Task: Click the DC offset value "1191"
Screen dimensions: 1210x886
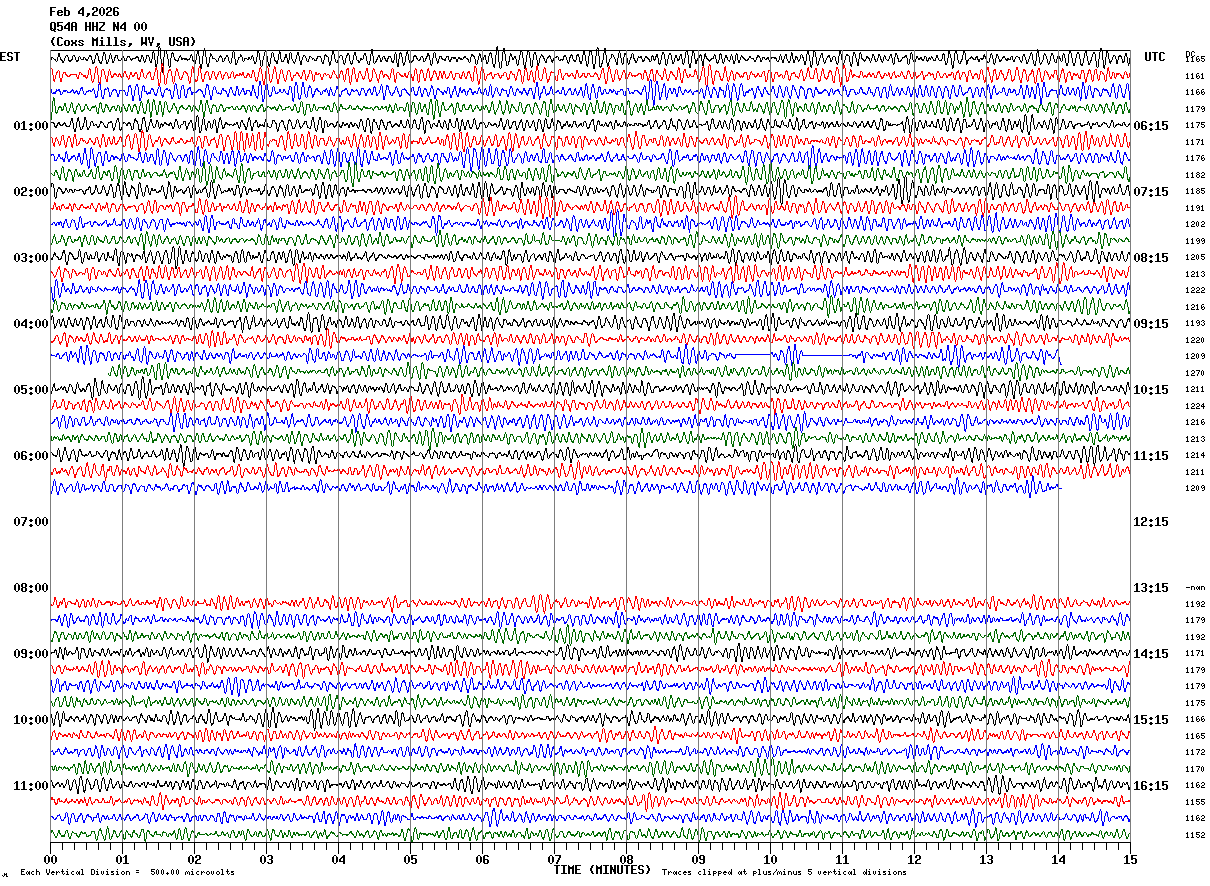Action: click(1195, 208)
